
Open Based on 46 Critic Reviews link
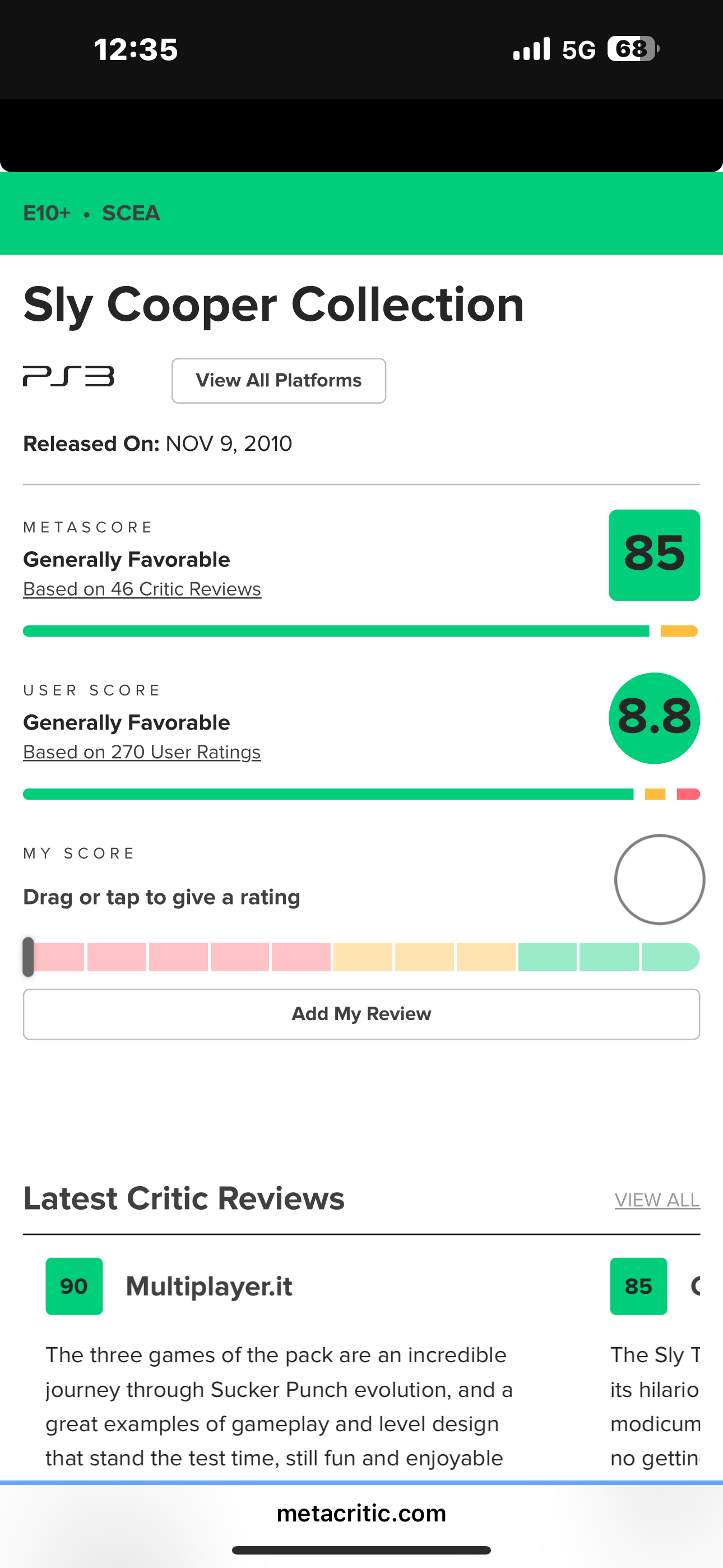coord(142,589)
